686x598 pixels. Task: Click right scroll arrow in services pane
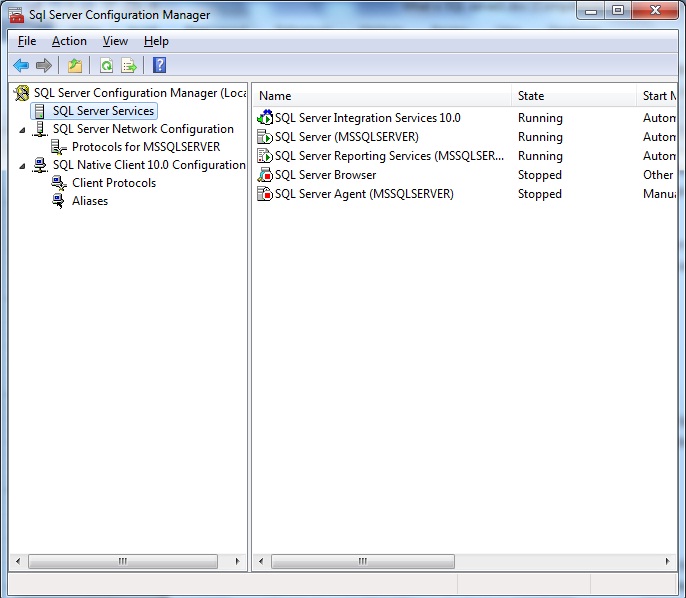pos(668,561)
